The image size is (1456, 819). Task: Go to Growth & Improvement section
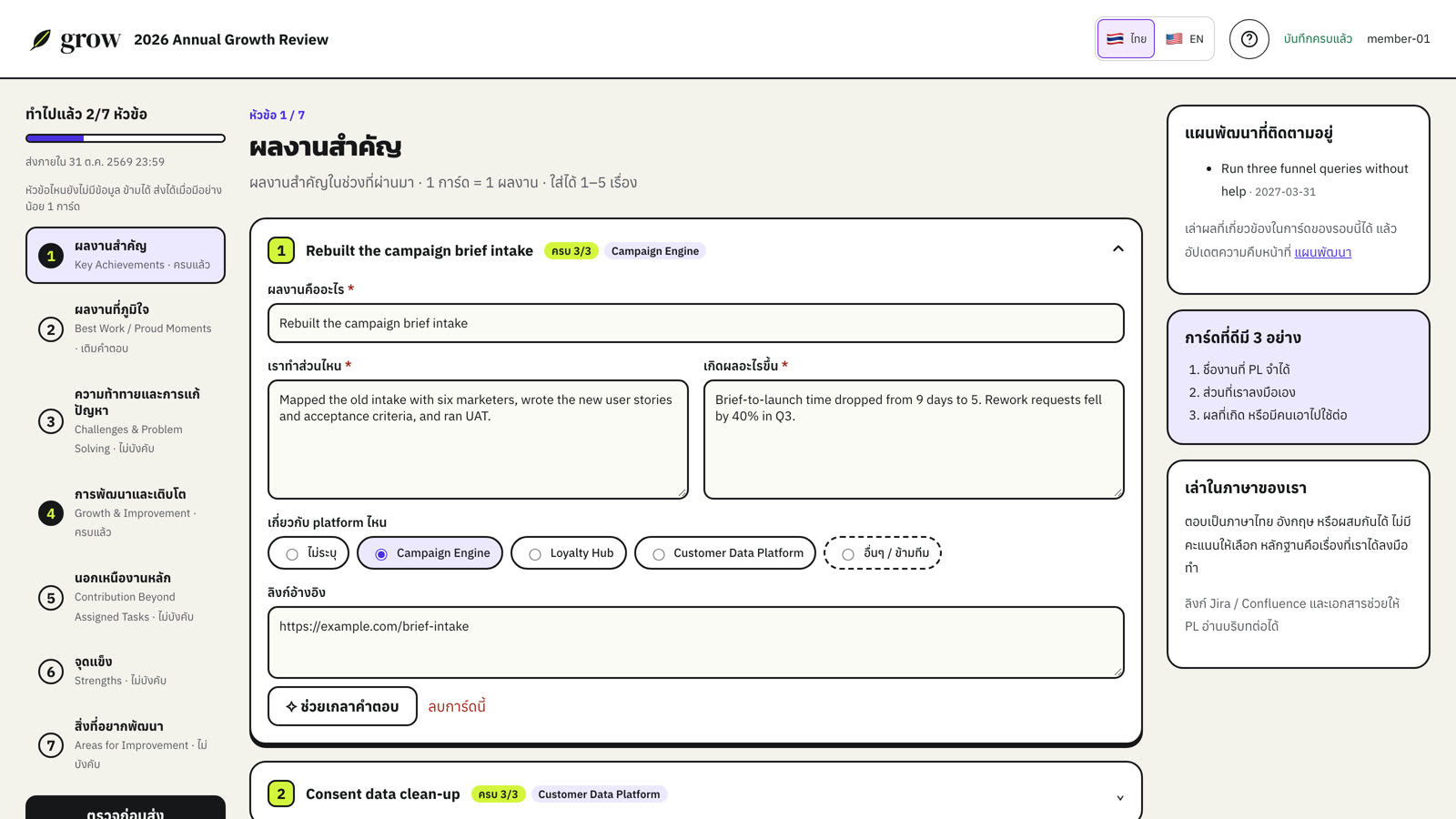click(x=126, y=513)
